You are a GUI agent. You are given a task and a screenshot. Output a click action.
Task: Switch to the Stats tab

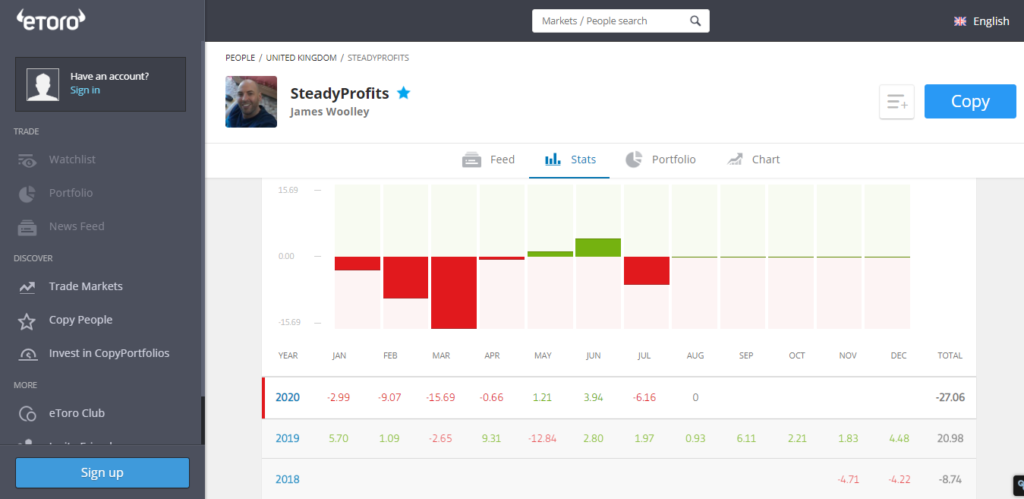569,159
